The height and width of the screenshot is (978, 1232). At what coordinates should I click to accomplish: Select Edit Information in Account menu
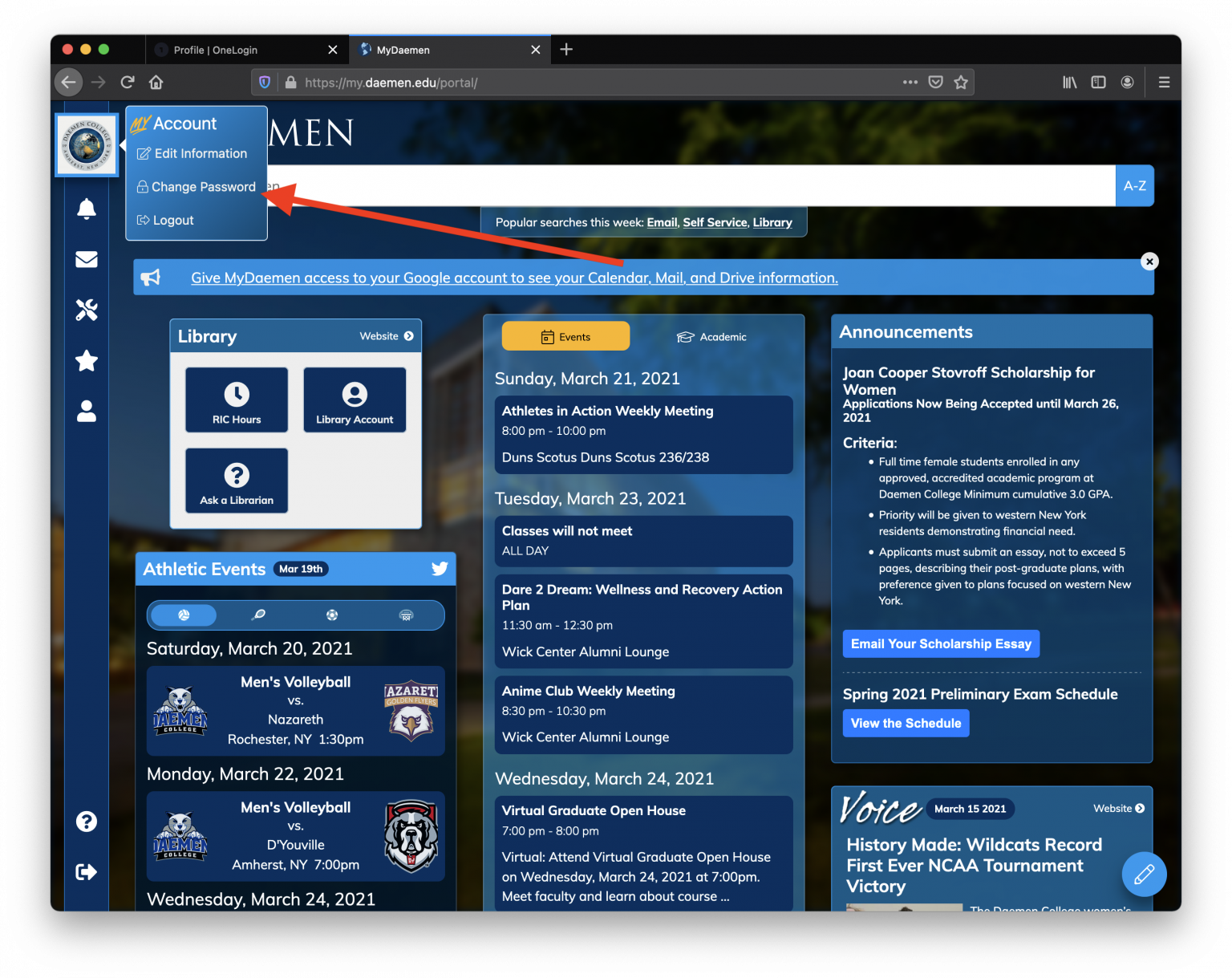pyautogui.click(x=192, y=153)
